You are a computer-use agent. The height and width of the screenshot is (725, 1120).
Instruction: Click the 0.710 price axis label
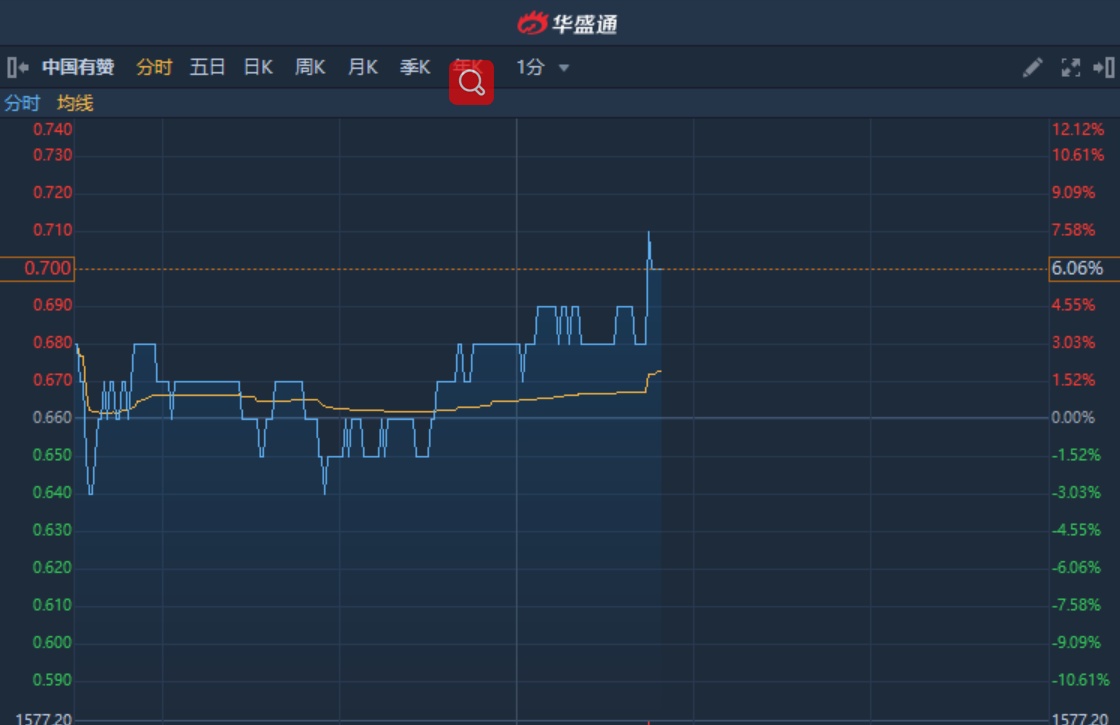point(52,230)
